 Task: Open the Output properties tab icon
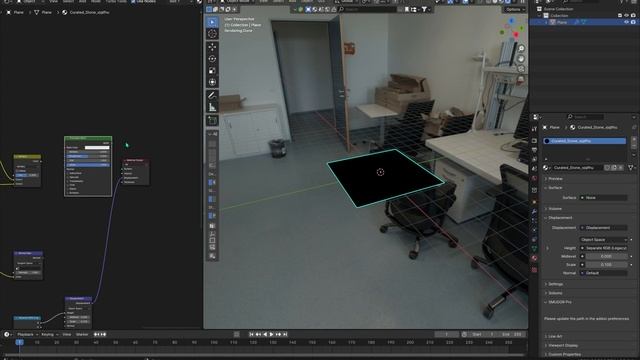point(534,150)
